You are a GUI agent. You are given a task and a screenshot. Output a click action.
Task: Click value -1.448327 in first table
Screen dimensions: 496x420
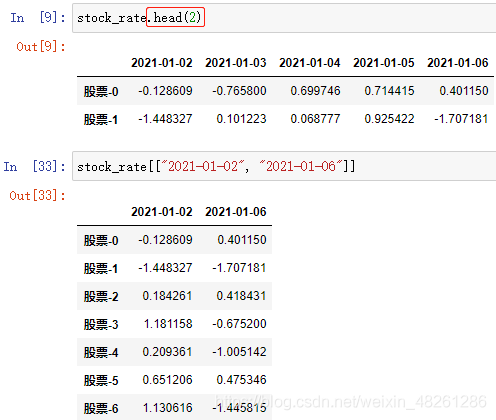pos(165,119)
